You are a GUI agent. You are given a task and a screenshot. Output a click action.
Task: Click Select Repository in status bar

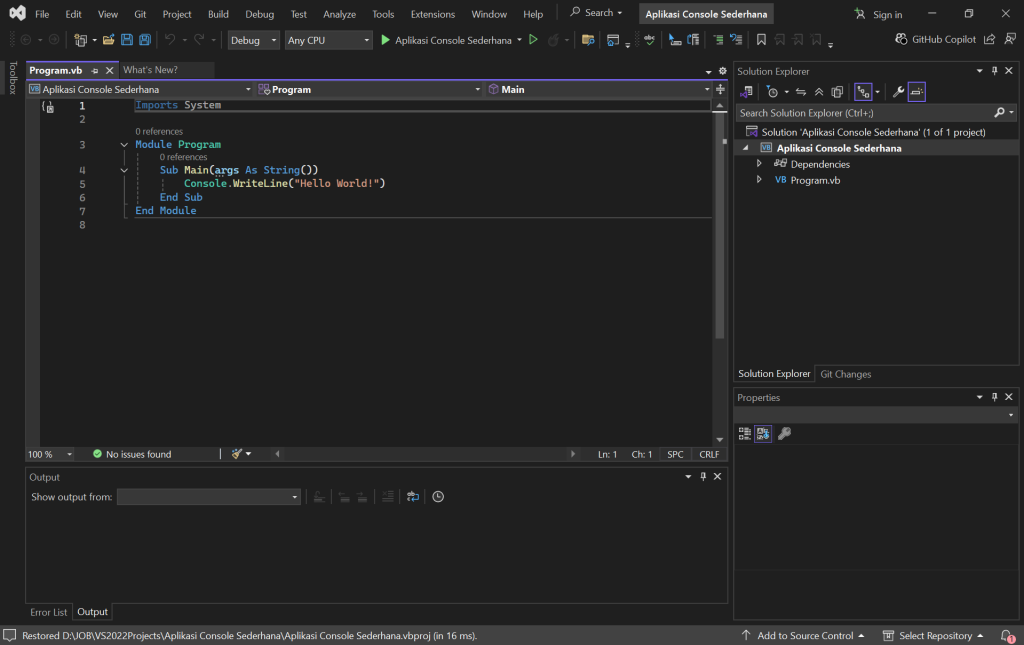[933, 635]
